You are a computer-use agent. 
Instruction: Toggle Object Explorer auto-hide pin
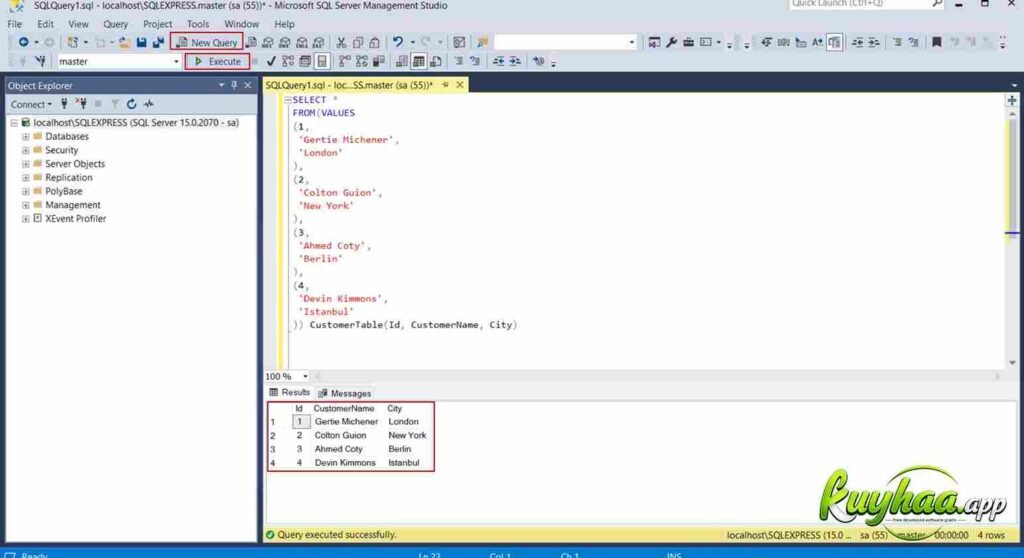point(234,86)
